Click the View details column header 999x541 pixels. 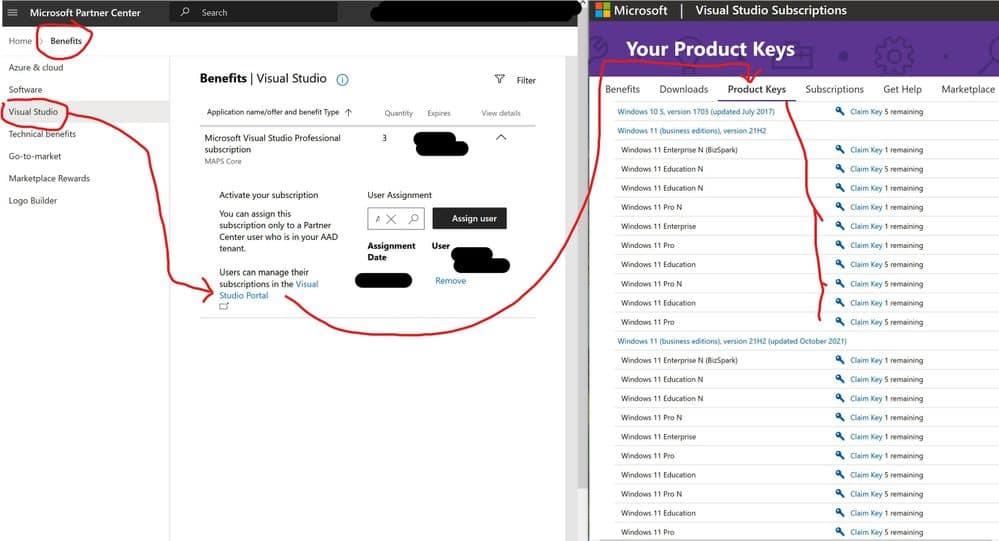pos(501,113)
